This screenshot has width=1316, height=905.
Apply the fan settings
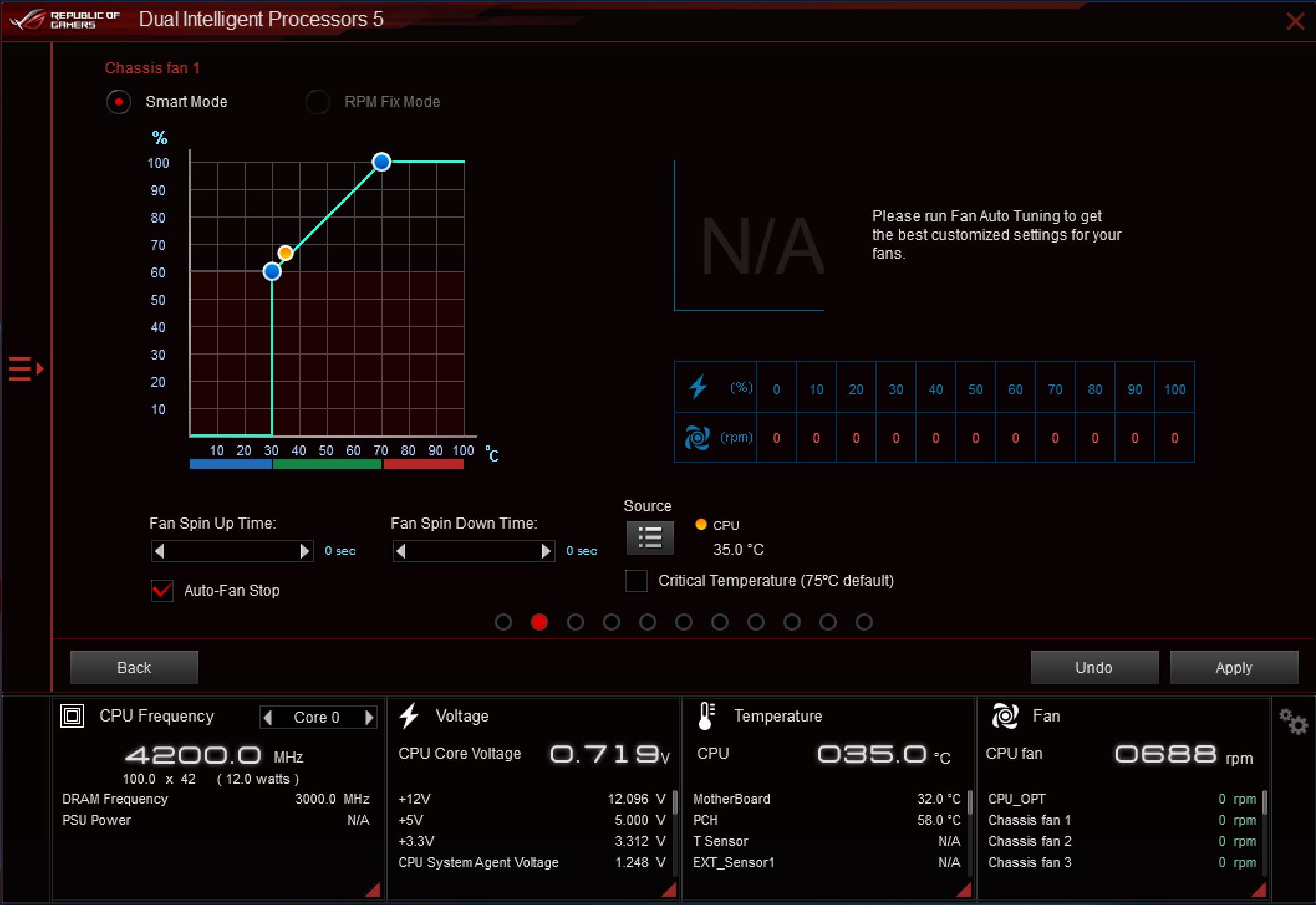[x=1234, y=667]
